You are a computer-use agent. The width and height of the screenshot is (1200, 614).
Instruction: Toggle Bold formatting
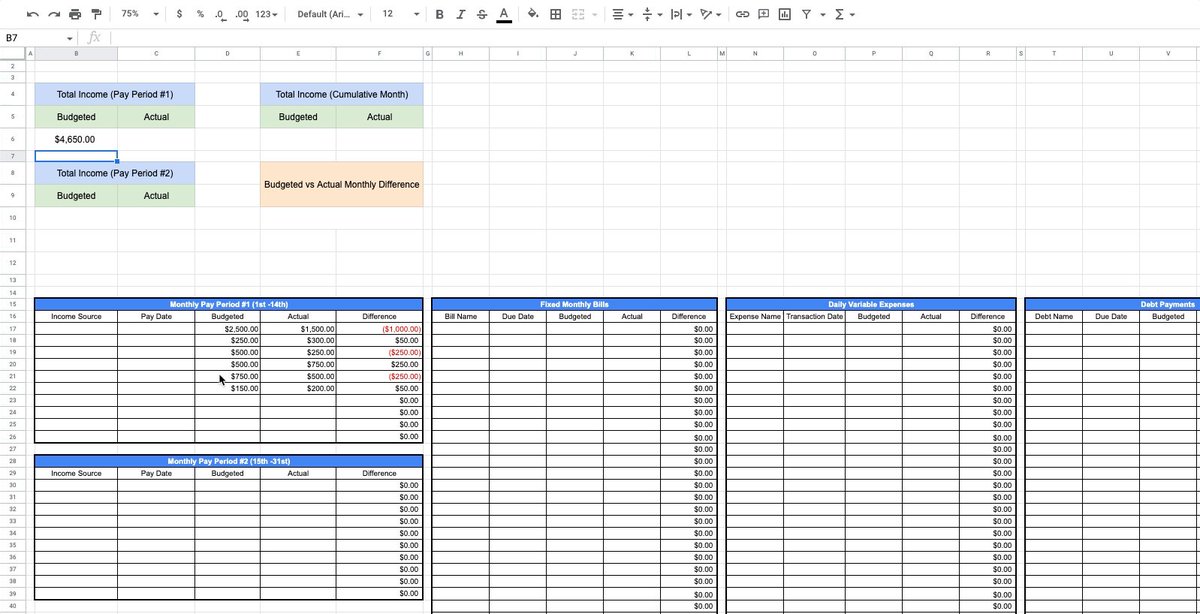click(x=441, y=14)
